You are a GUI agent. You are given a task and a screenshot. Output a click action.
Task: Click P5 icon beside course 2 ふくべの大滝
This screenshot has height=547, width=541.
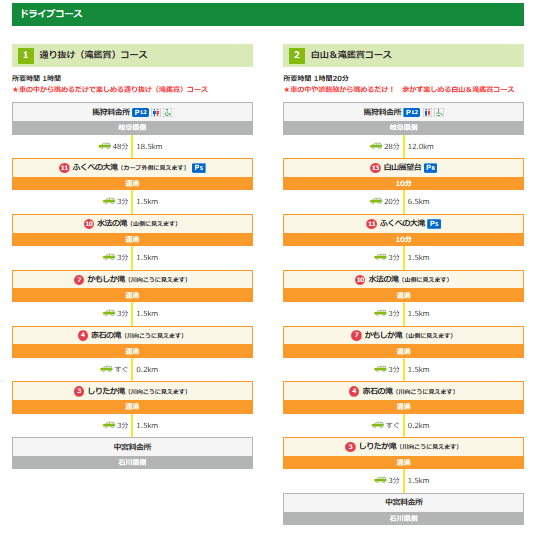(434, 224)
